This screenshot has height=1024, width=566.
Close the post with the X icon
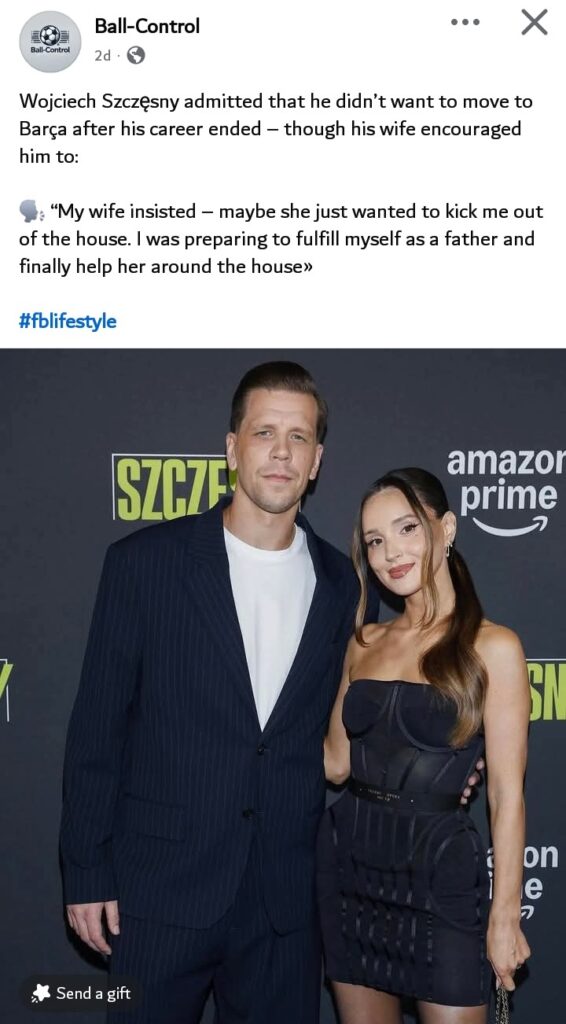(534, 23)
